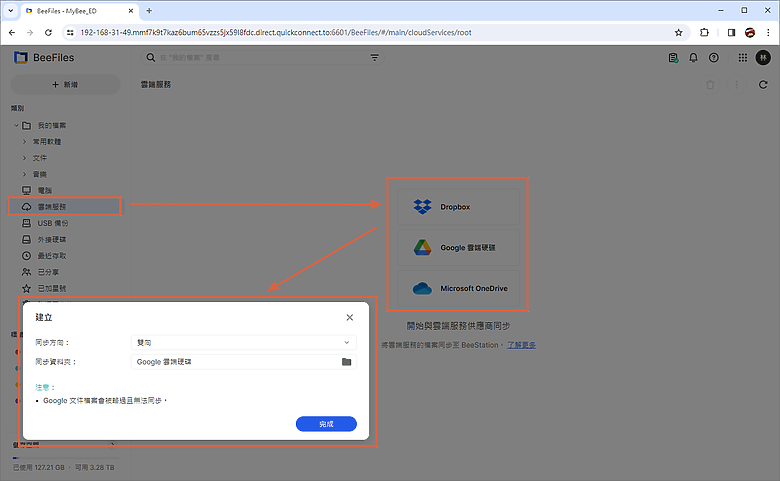Open the help question mark icon
780x481 pixels.
tap(714, 58)
